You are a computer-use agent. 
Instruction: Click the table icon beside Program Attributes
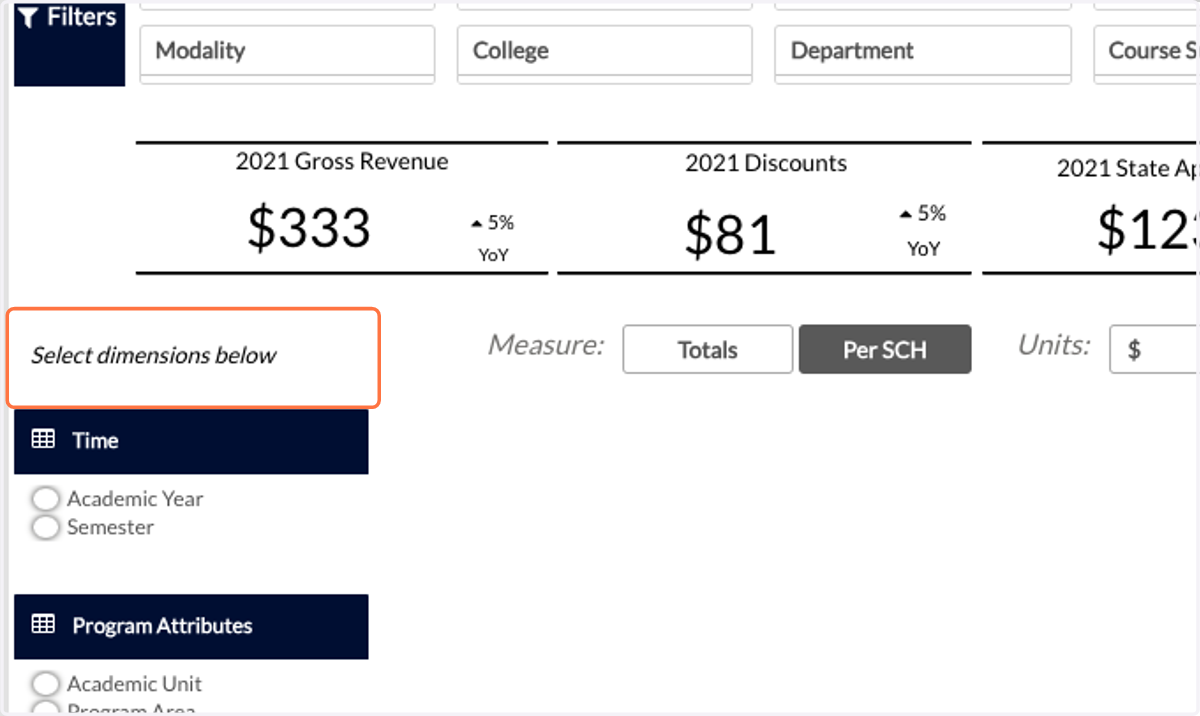pos(43,625)
